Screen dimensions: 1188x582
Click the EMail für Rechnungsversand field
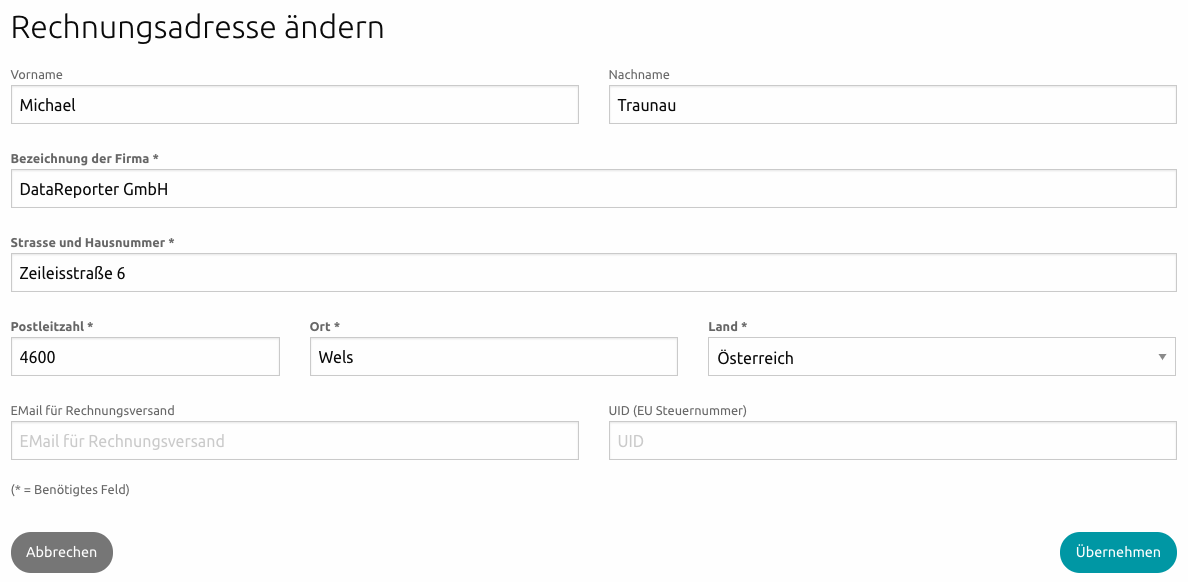294,440
